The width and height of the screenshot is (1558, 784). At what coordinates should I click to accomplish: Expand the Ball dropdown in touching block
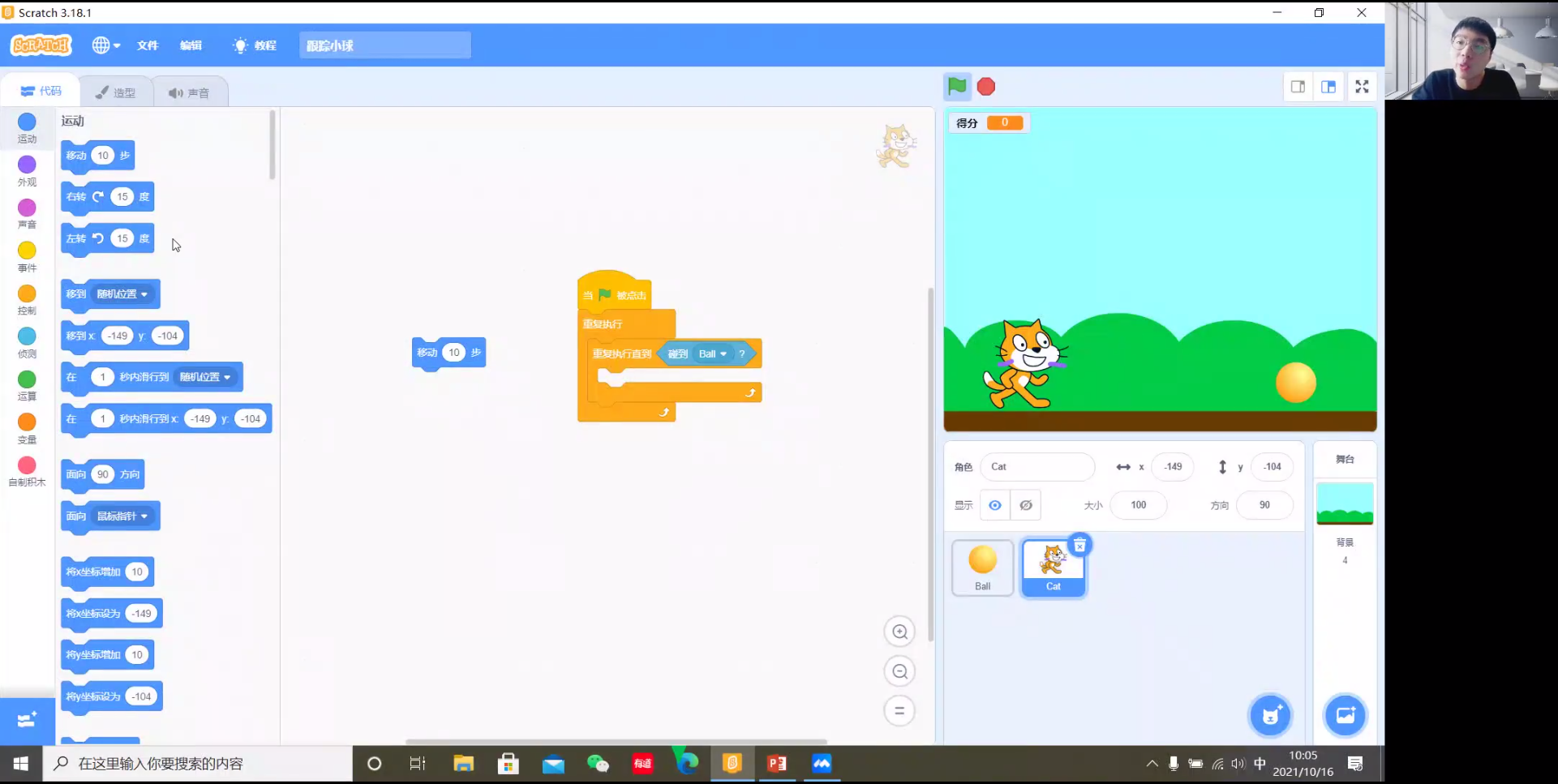(723, 354)
